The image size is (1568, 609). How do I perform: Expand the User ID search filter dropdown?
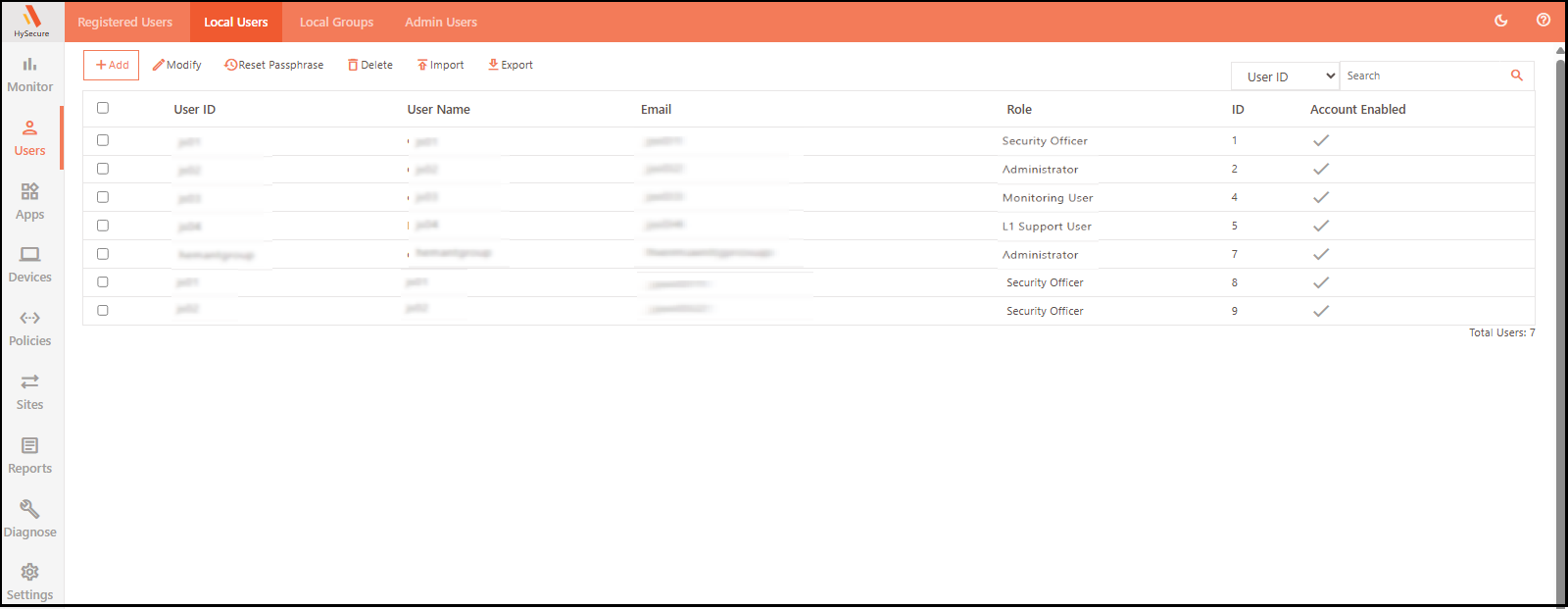[x=1285, y=76]
